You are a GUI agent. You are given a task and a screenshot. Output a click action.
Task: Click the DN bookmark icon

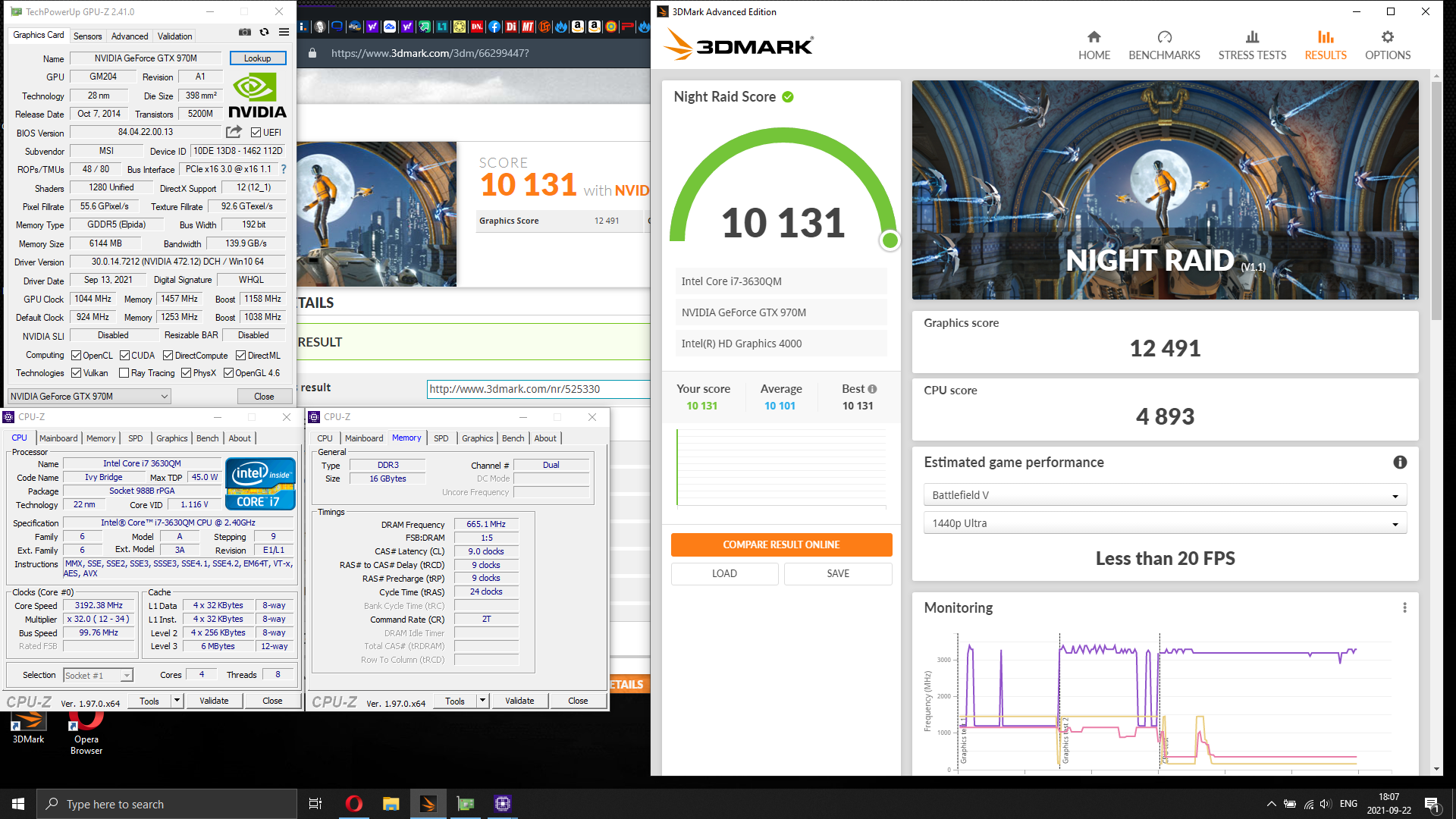[477, 27]
